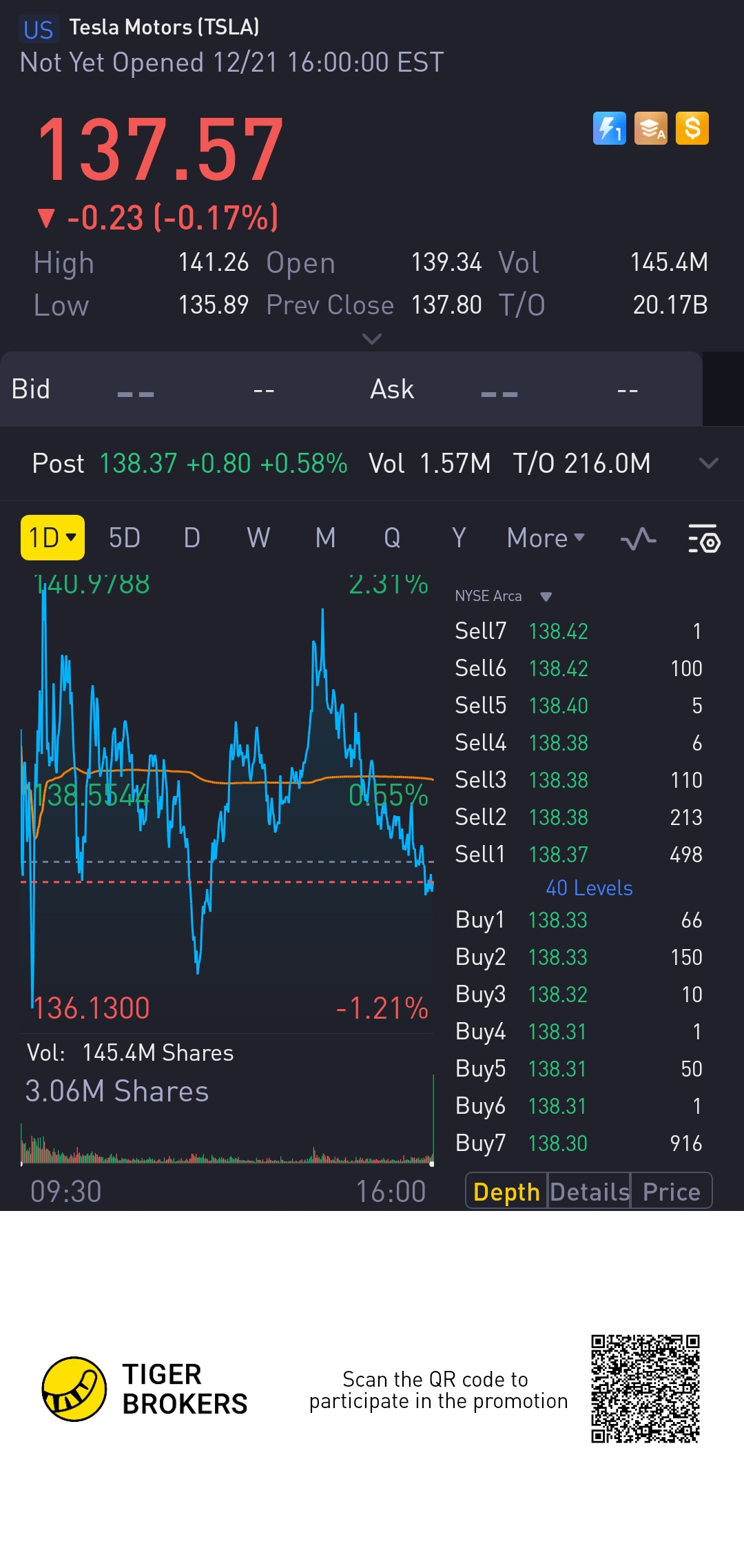Switch chart to 5D timeframe
This screenshot has width=744, height=1568.
click(125, 538)
